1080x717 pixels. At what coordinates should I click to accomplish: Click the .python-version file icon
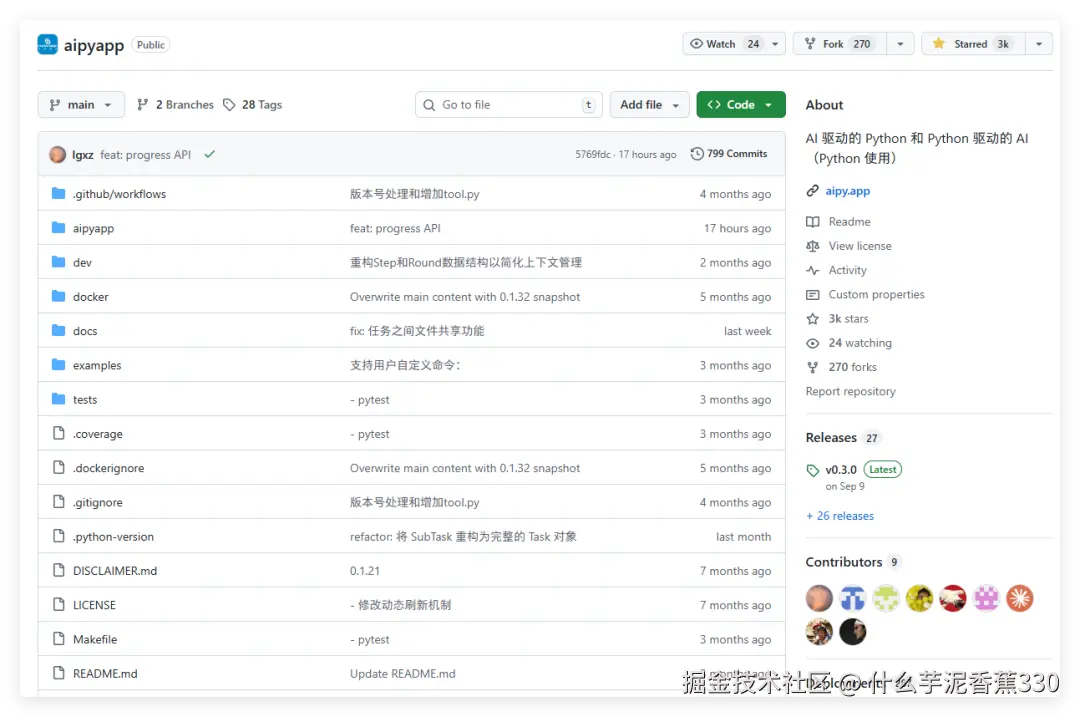59,536
